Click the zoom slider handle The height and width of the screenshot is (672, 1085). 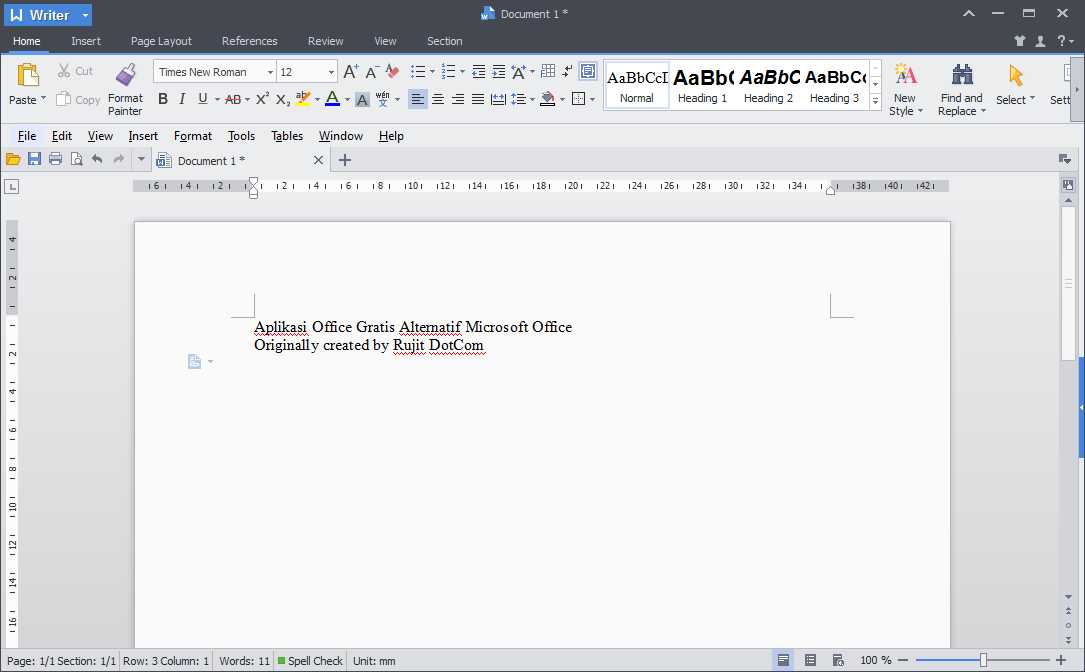(983, 660)
